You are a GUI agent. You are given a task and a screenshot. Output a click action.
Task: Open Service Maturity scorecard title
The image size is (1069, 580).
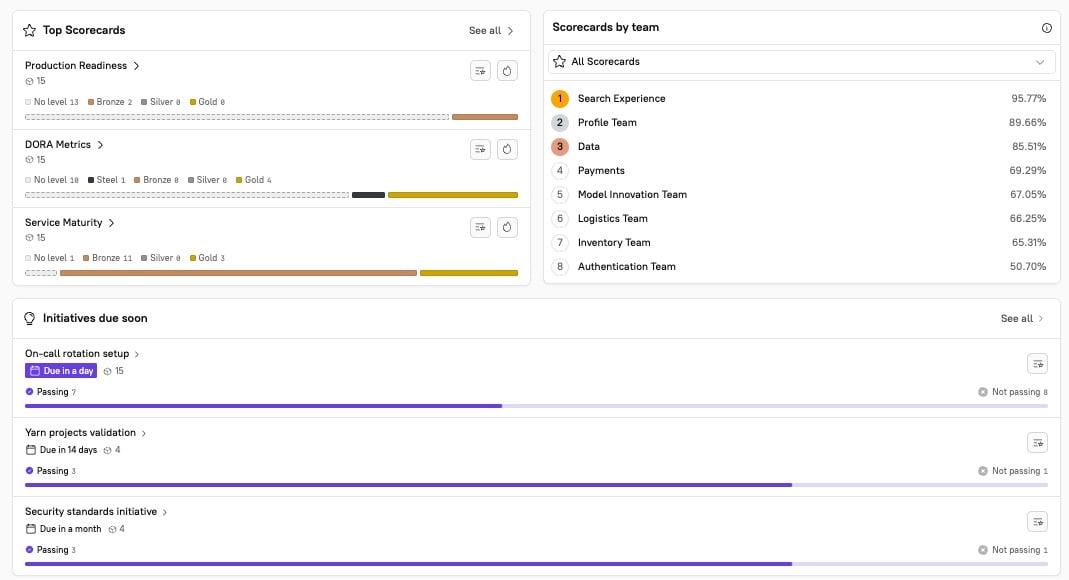pos(63,222)
